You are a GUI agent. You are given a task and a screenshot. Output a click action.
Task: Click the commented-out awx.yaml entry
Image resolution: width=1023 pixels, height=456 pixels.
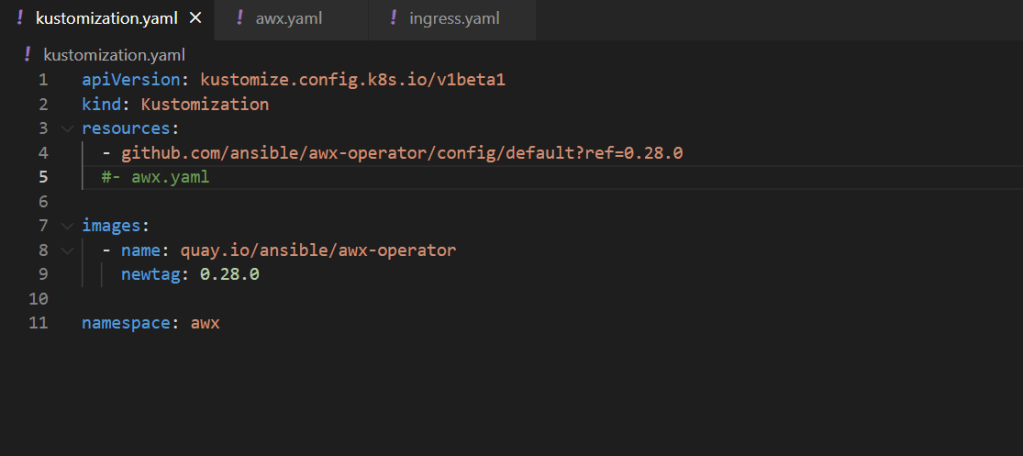coord(155,177)
